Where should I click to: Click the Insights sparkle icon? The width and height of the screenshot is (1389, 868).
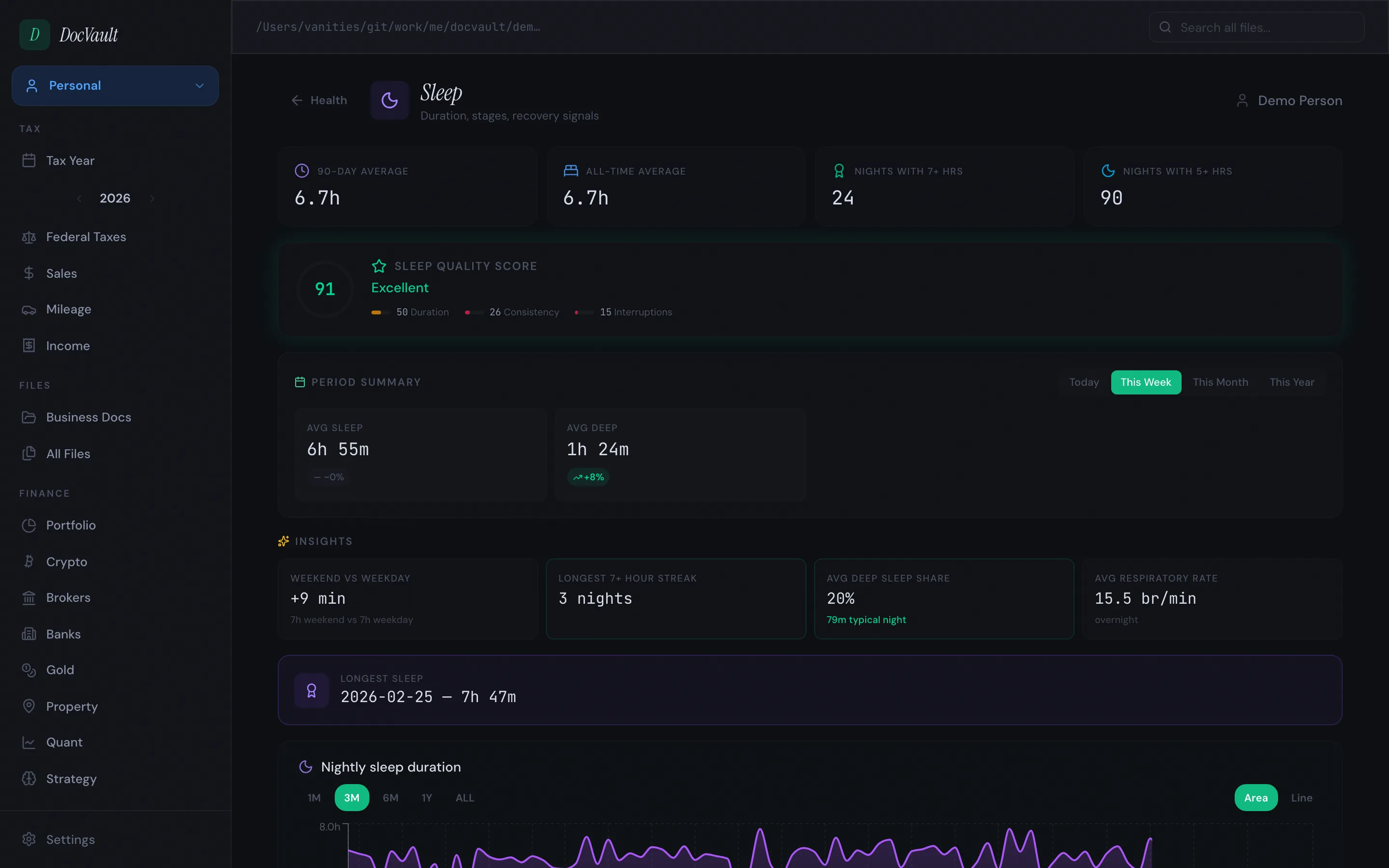[284, 542]
